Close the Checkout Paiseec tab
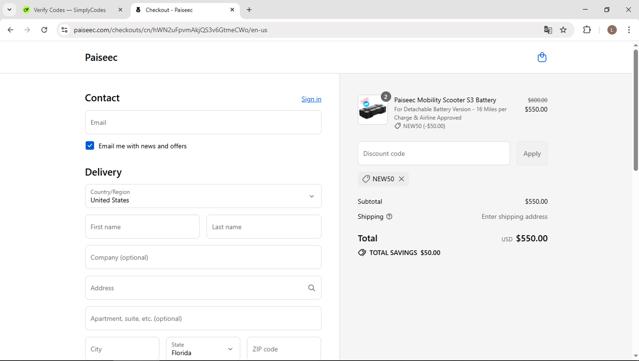The image size is (639, 361). pyautogui.click(x=232, y=10)
